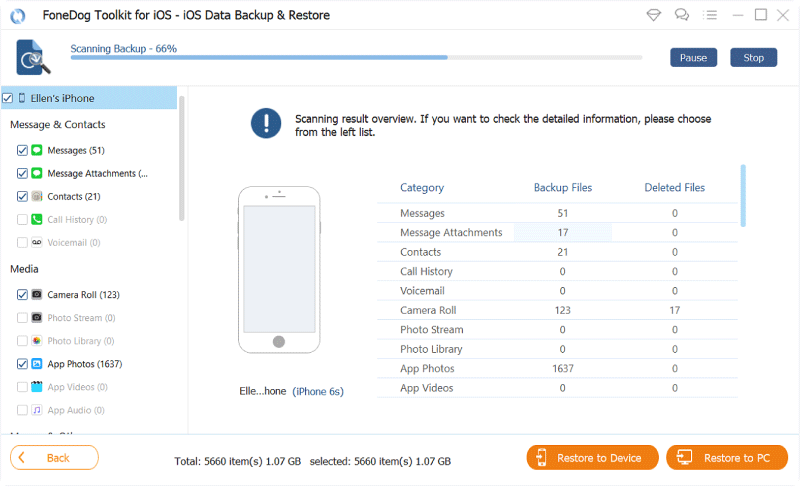Pause the backup scan
Image resolution: width=800 pixels, height=487 pixels.
pos(693,58)
